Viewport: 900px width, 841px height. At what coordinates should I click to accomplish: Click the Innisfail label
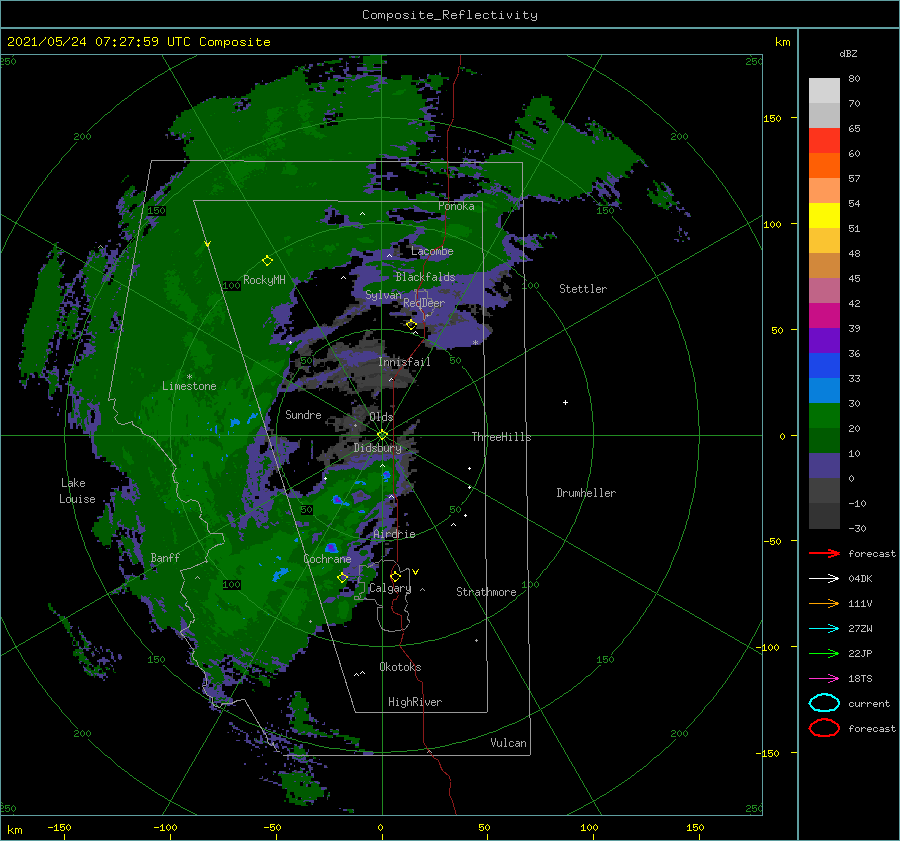(404, 362)
